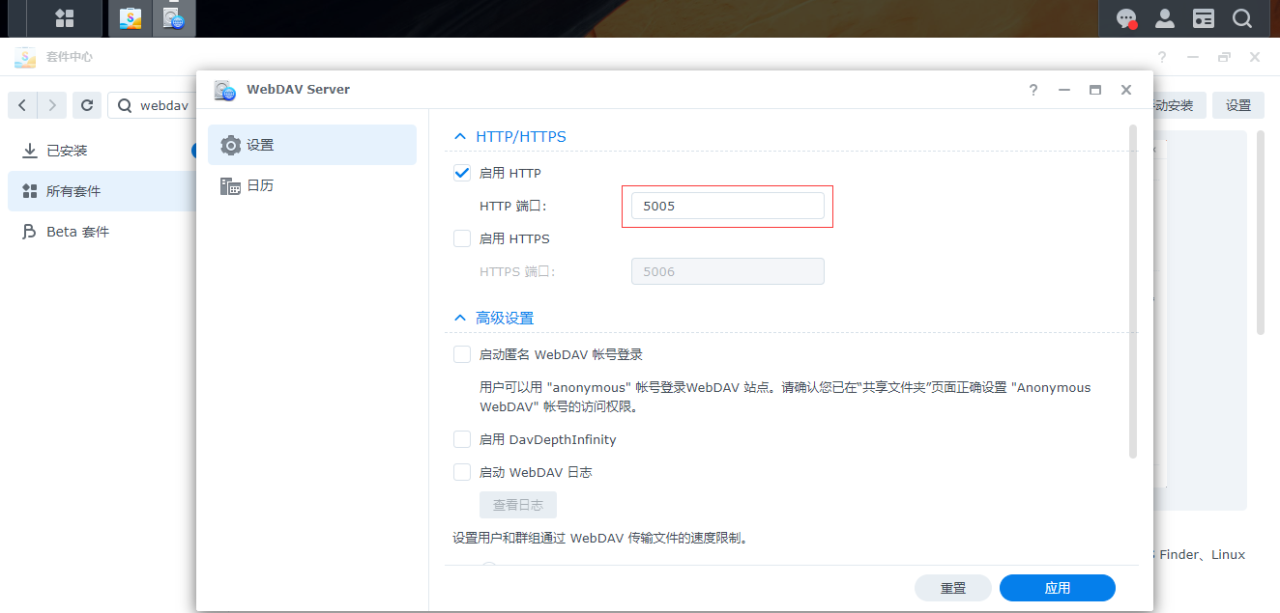This screenshot has width=1280, height=613.
Task: Click the search magnifier in the top bar
Action: 1242,18
